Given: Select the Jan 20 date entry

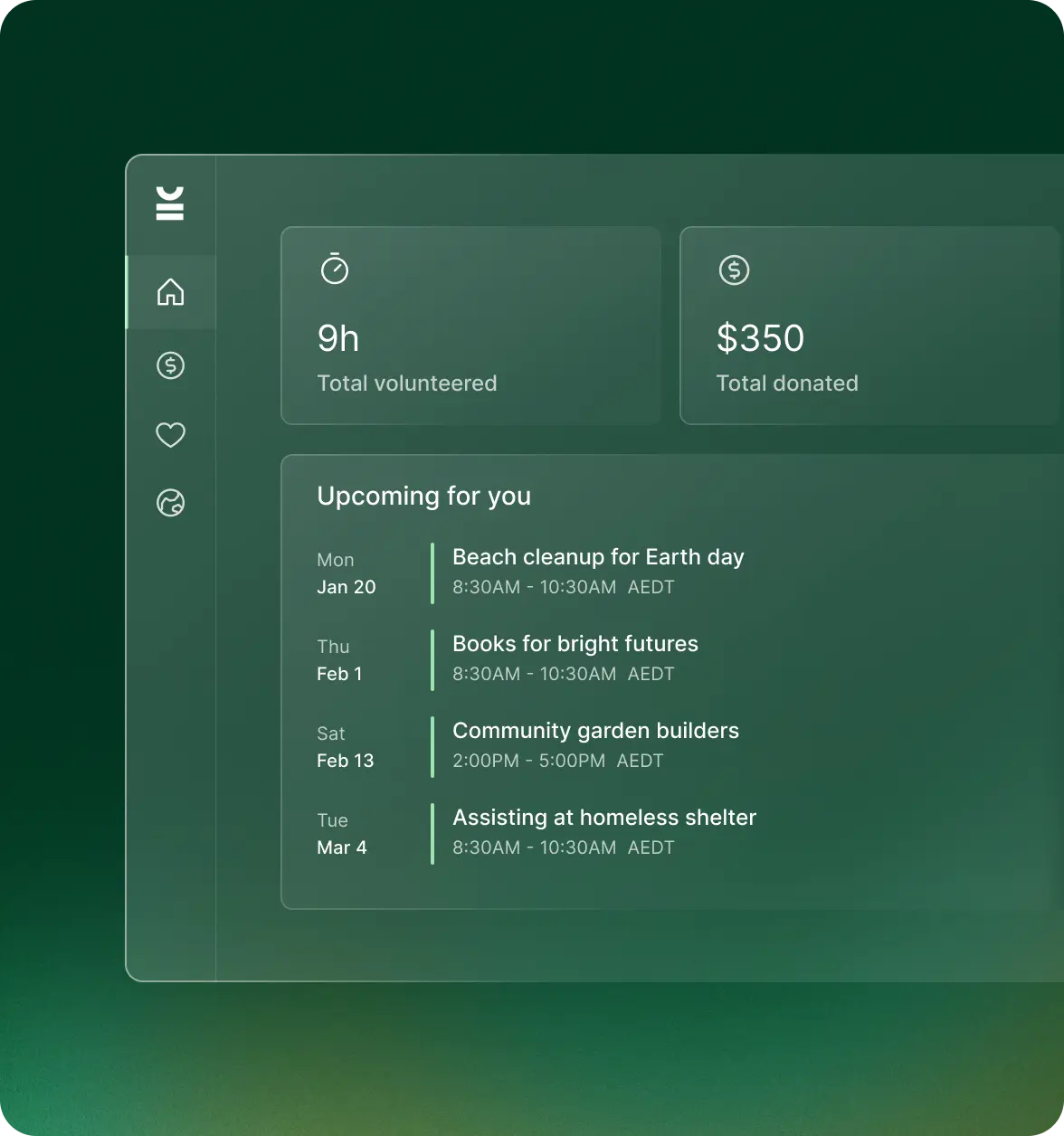Looking at the screenshot, I should coord(346,587).
